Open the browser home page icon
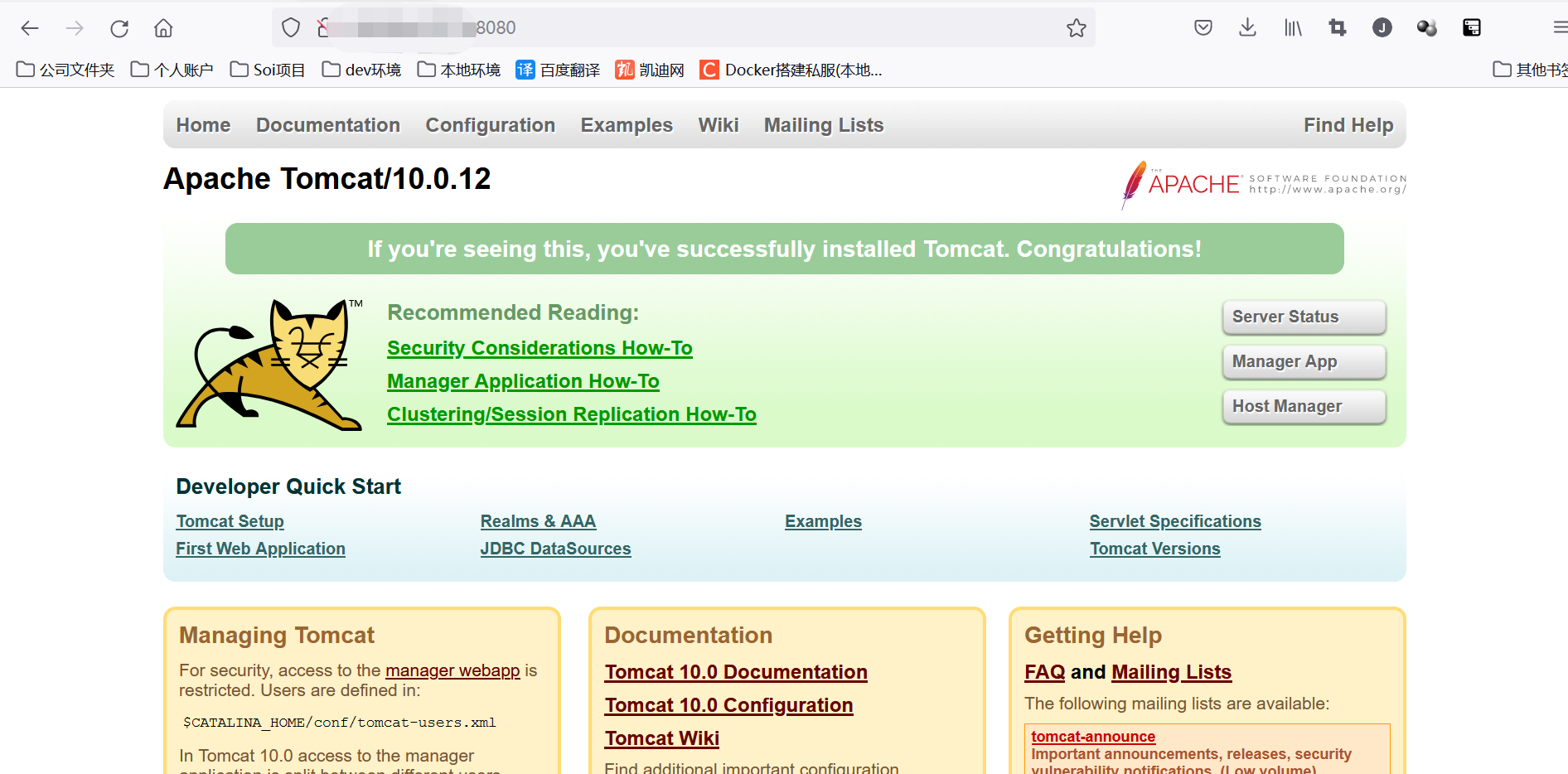1568x774 pixels. (x=164, y=28)
